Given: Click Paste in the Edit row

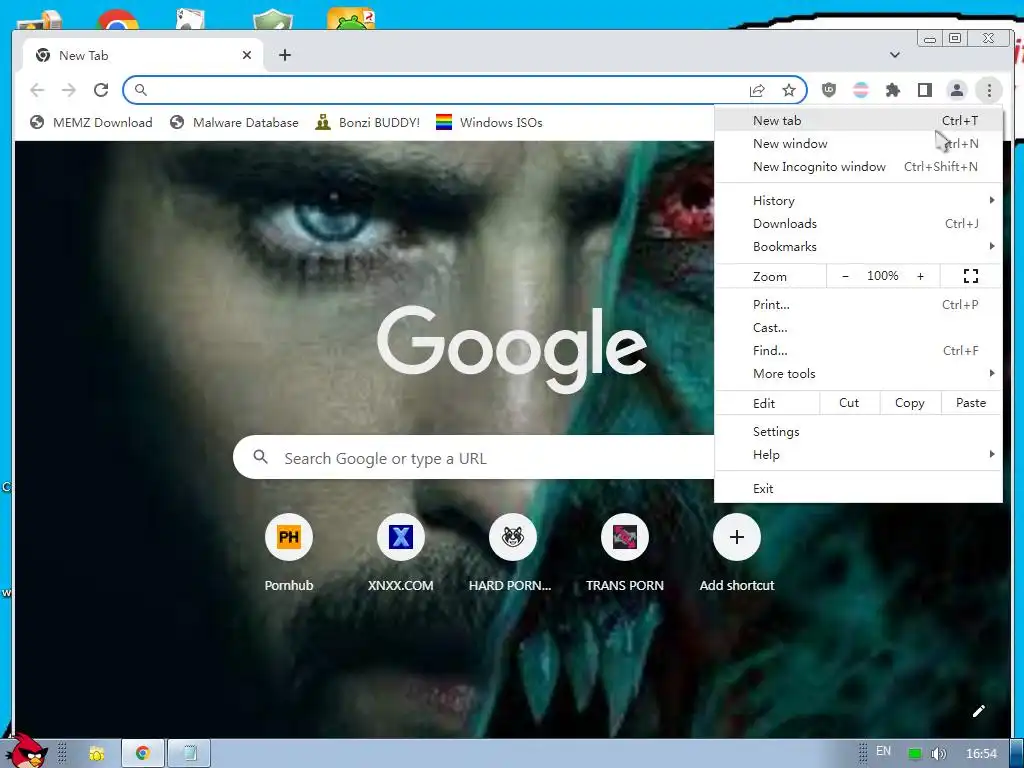Looking at the screenshot, I should coord(970,403).
